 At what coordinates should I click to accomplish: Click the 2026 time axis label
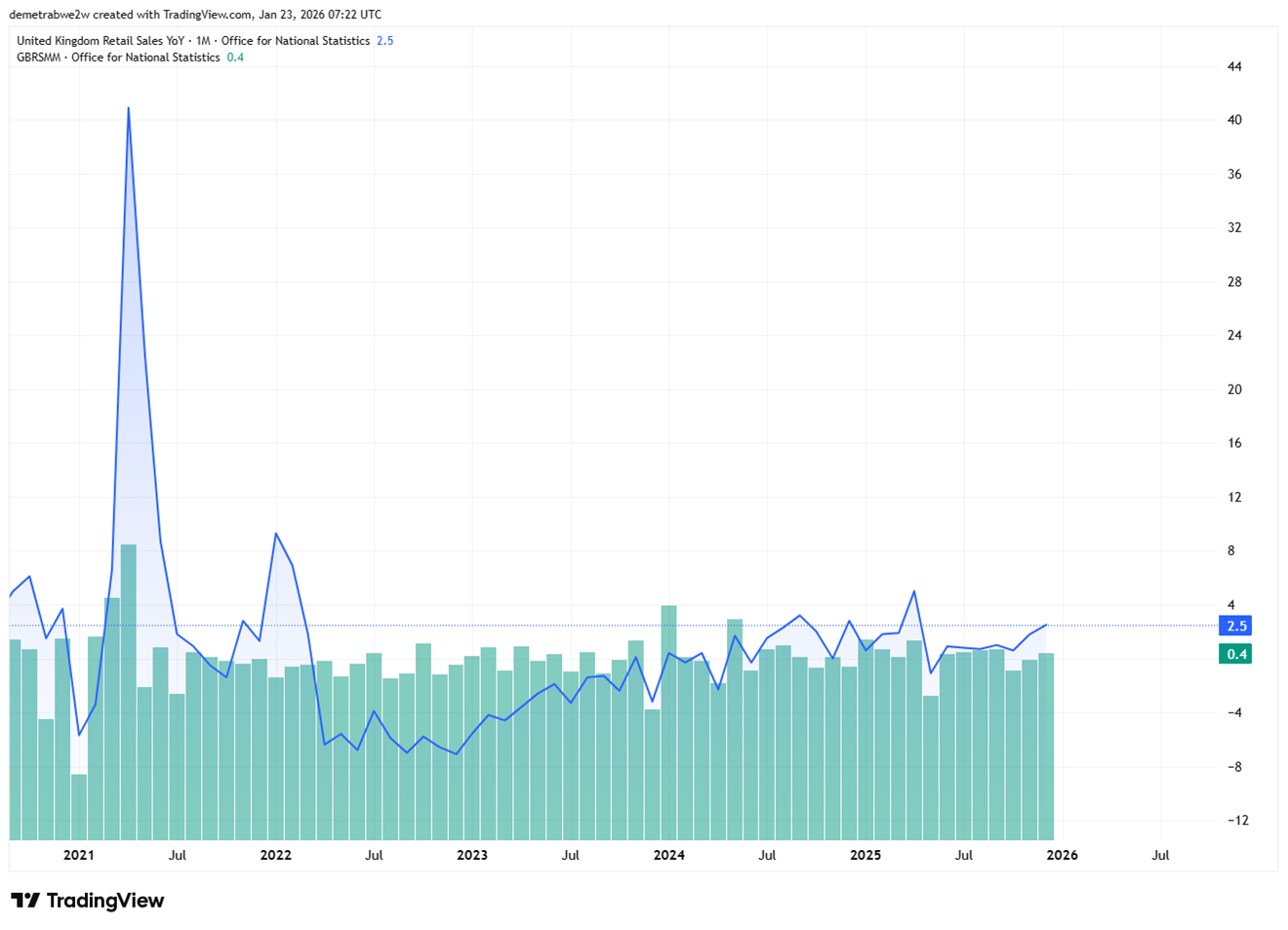[1062, 855]
